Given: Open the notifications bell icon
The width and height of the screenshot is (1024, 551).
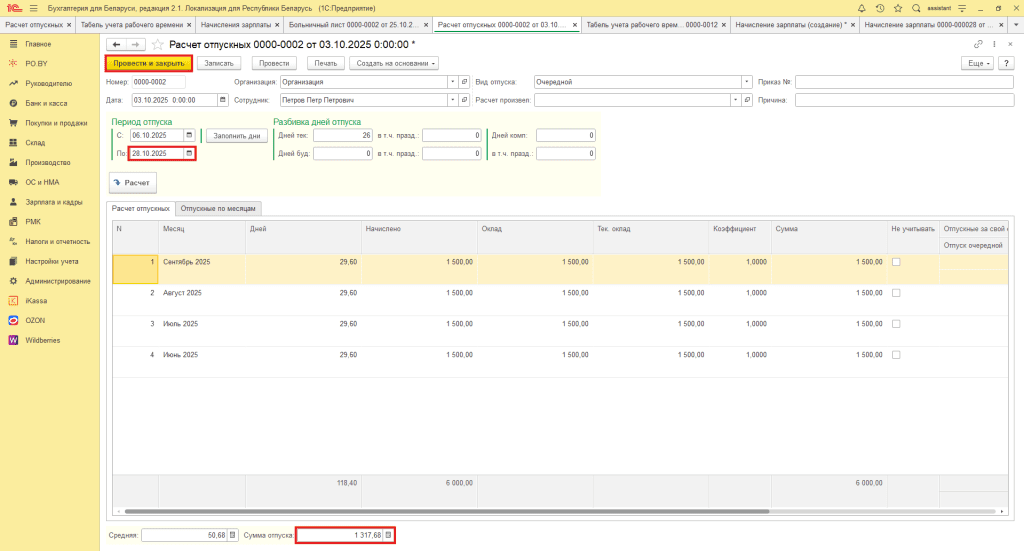Looking at the screenshot, I should click(862, 8).
